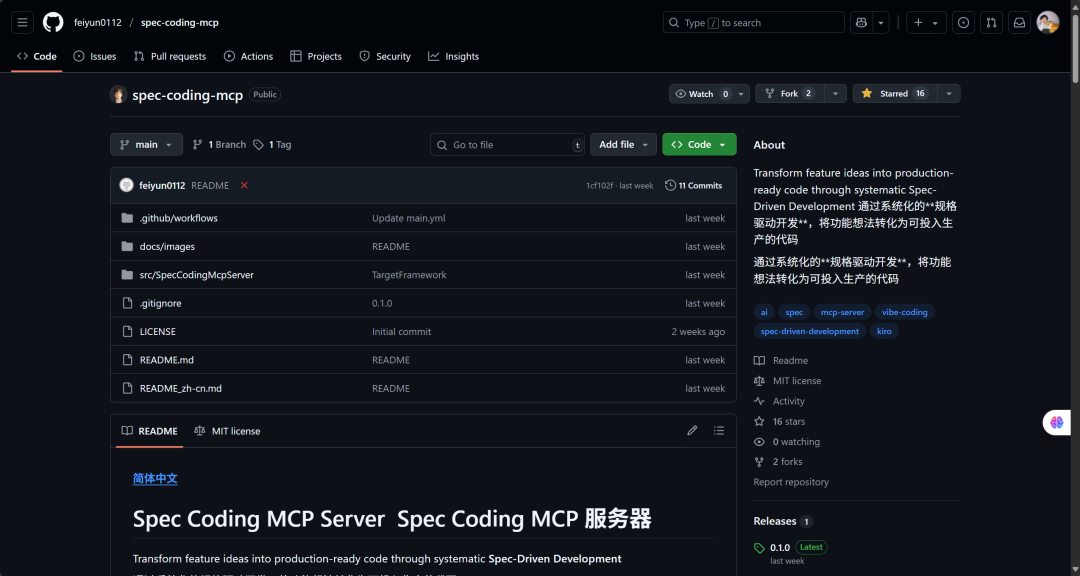Open your profile avatar menu
Viewport: 1080px width, 576px height.
pos(1048,21)
